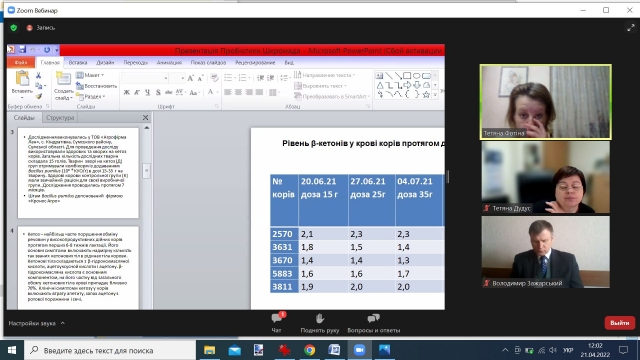The image size is (640, 360).
Task: Show hidden system tray icons
Action: [x=505, y=350]
